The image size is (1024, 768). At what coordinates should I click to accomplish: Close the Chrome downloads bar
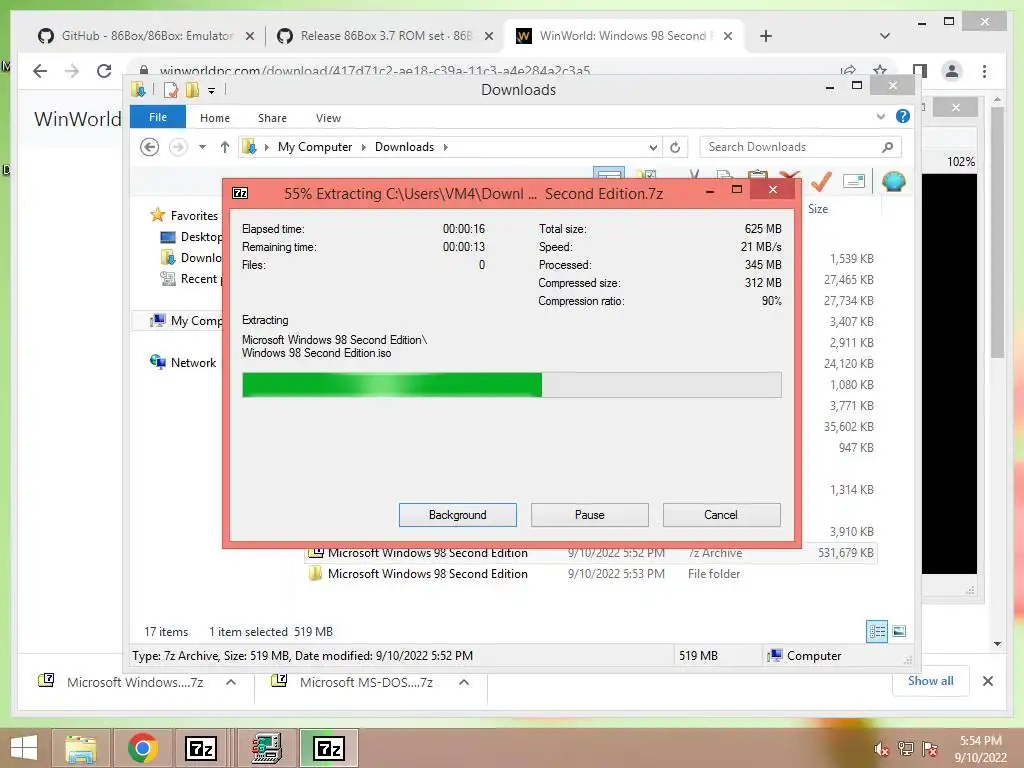pyautogui.click(x=987, y=681)
